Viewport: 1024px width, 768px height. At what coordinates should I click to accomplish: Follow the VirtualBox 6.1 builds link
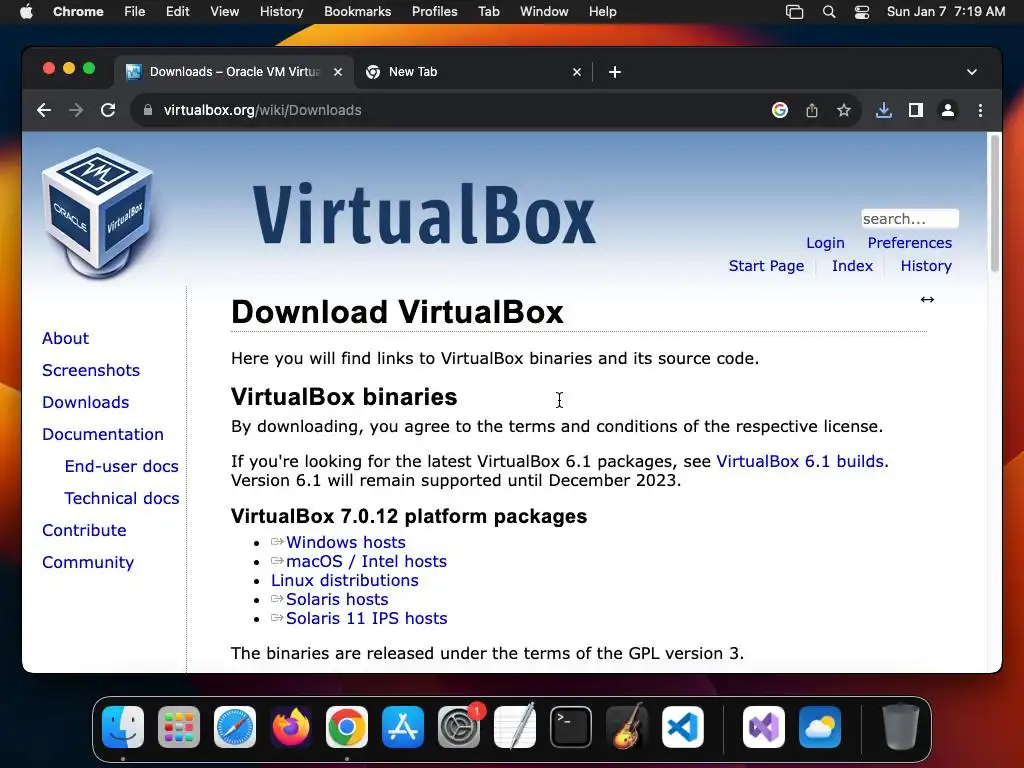(x=801, y=462)
